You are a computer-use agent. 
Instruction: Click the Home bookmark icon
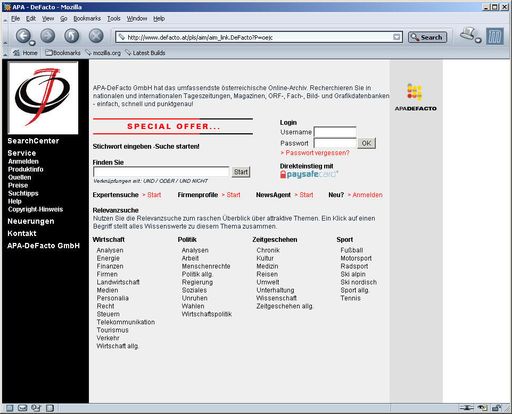pyautogui.click(x=25, y=53)
